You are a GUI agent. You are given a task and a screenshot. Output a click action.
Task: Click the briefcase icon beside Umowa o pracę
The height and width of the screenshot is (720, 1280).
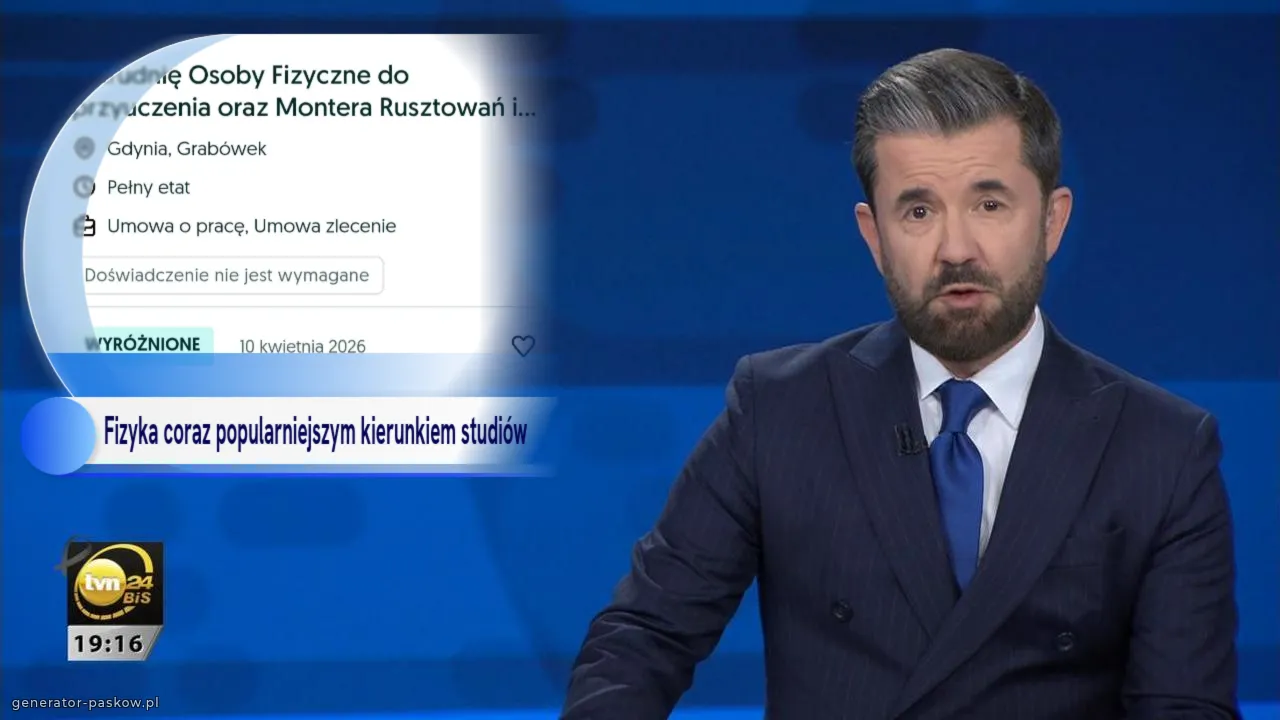click(85, 226)
